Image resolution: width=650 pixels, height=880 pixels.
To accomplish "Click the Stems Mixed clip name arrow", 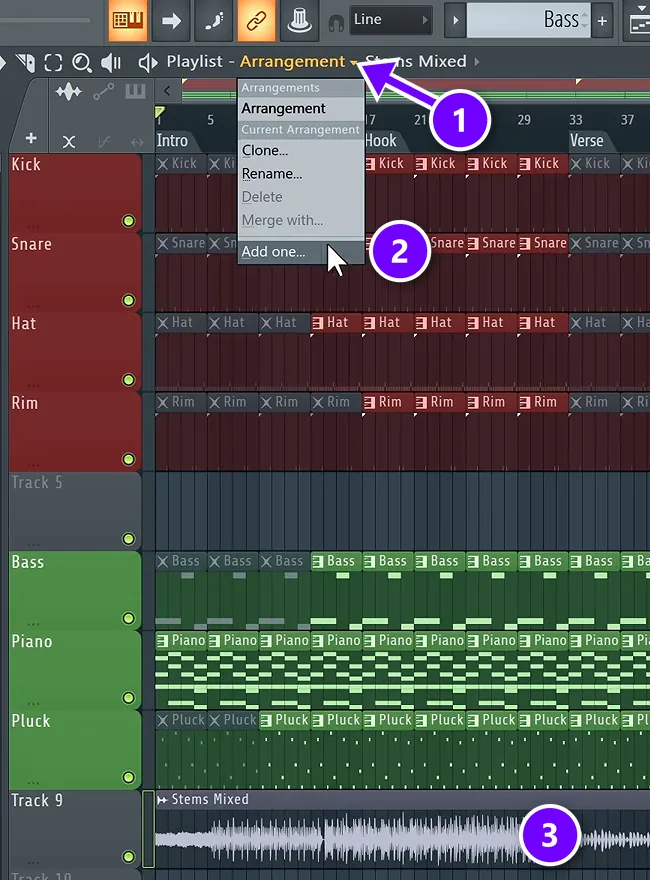I will click(x=477, y=62).
